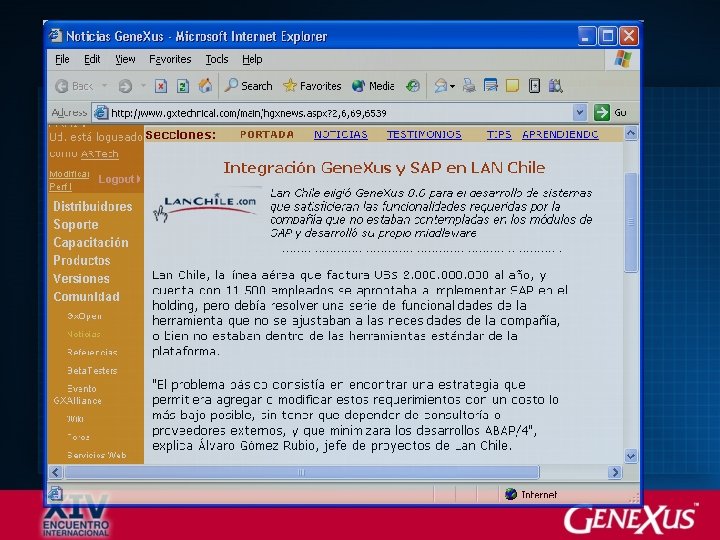Click the vertical scrollbar thumb
720x540 pixels.
tap(631, 223)
